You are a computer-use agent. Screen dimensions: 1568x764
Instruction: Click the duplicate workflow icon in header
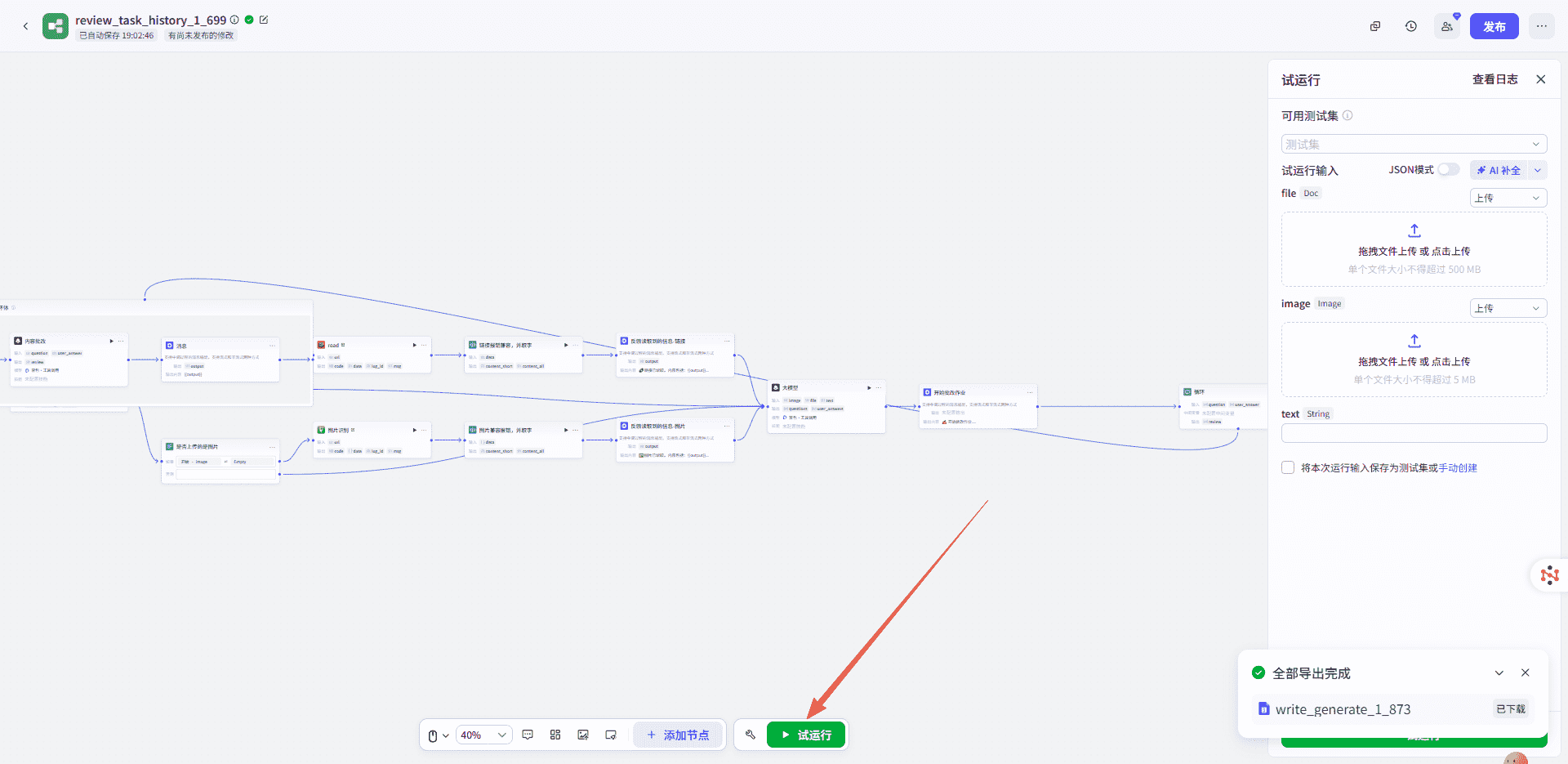(x=1375, y=26)
